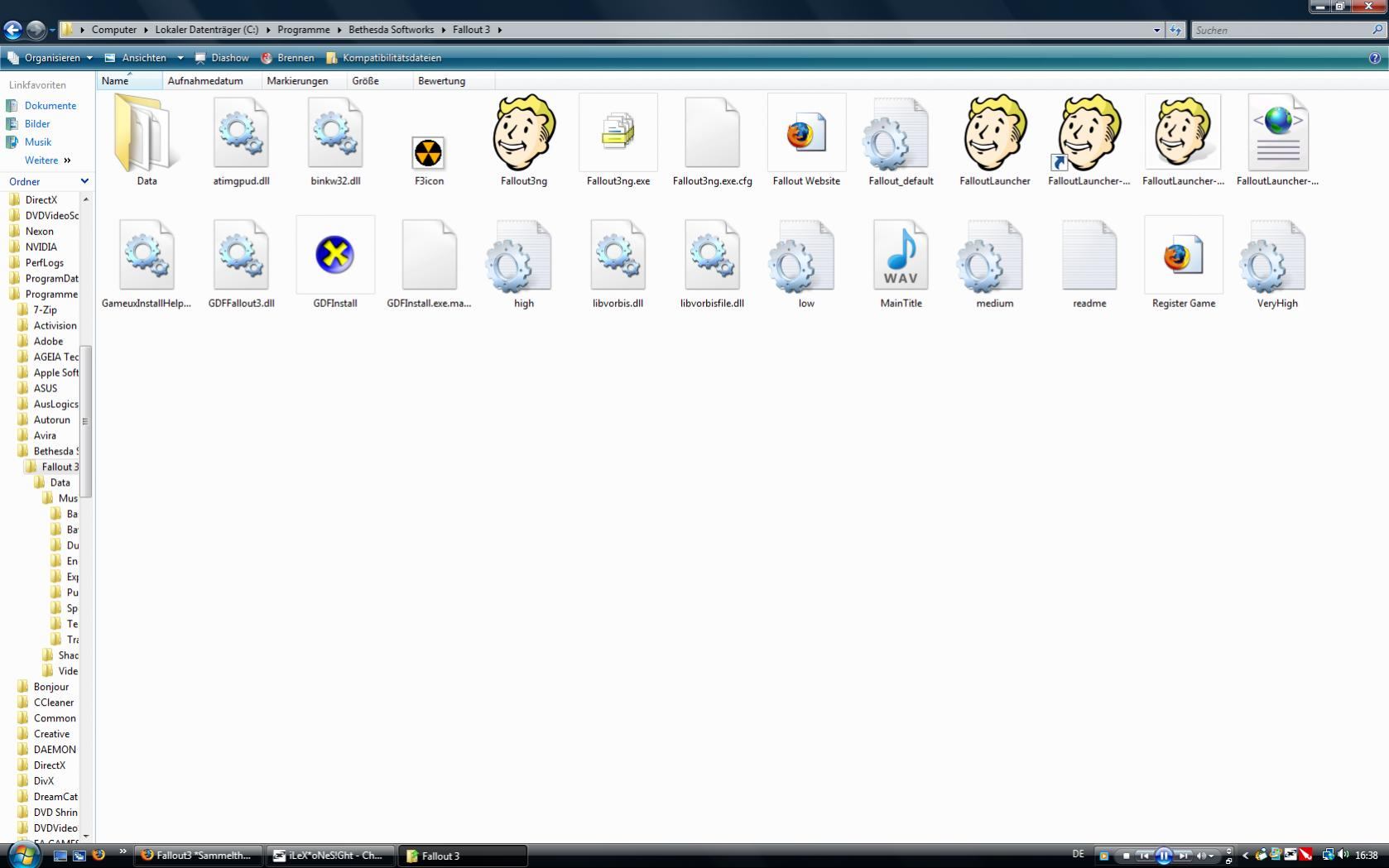This screenshot has width=1389, height=868.
Task: Expand breadcrumb arrow after Programme
Action: click(x=339, y=30)
